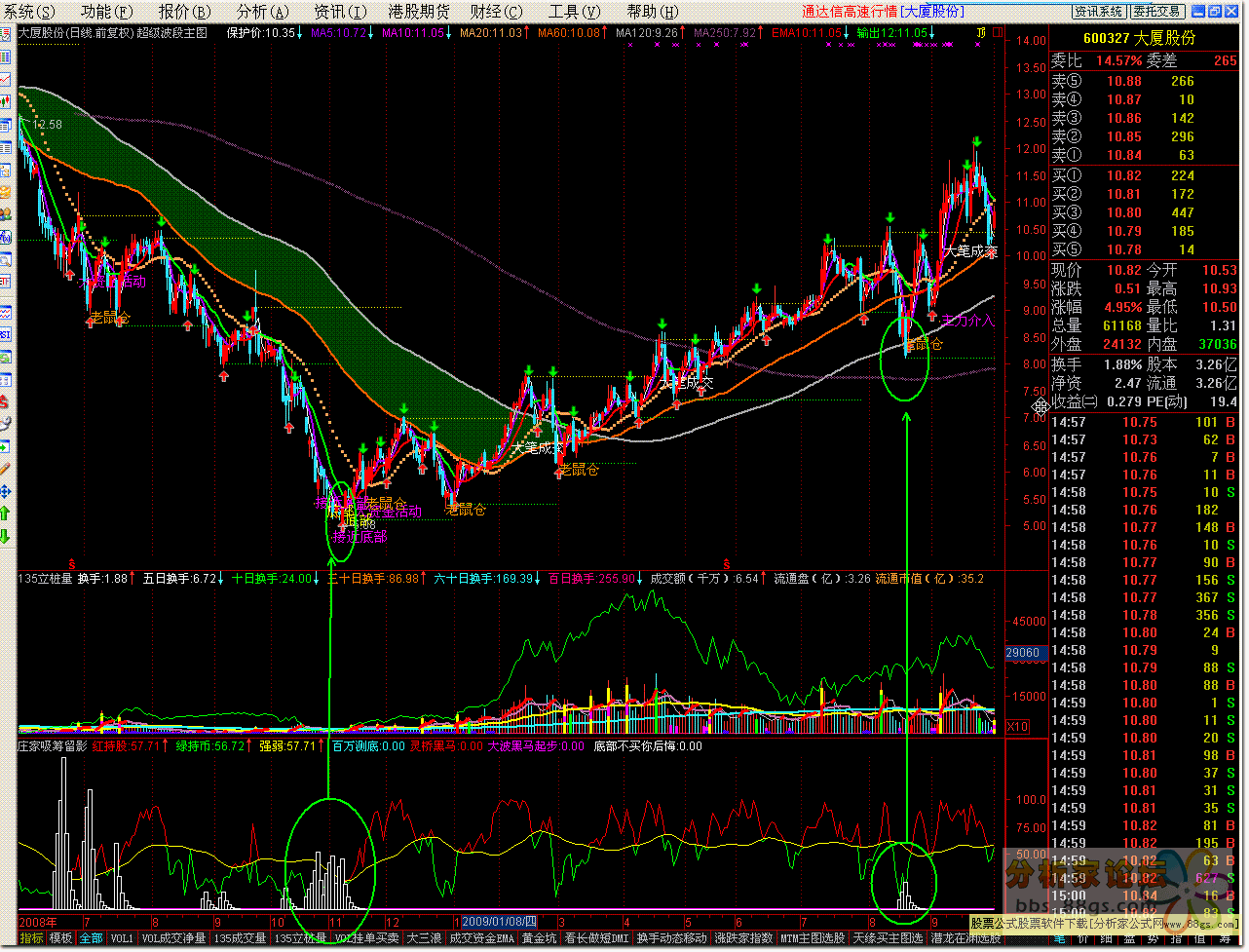1249x952 pixels.
Task: Click the 29060 value marker on volume axis
Action: [x=1024, y=653]
